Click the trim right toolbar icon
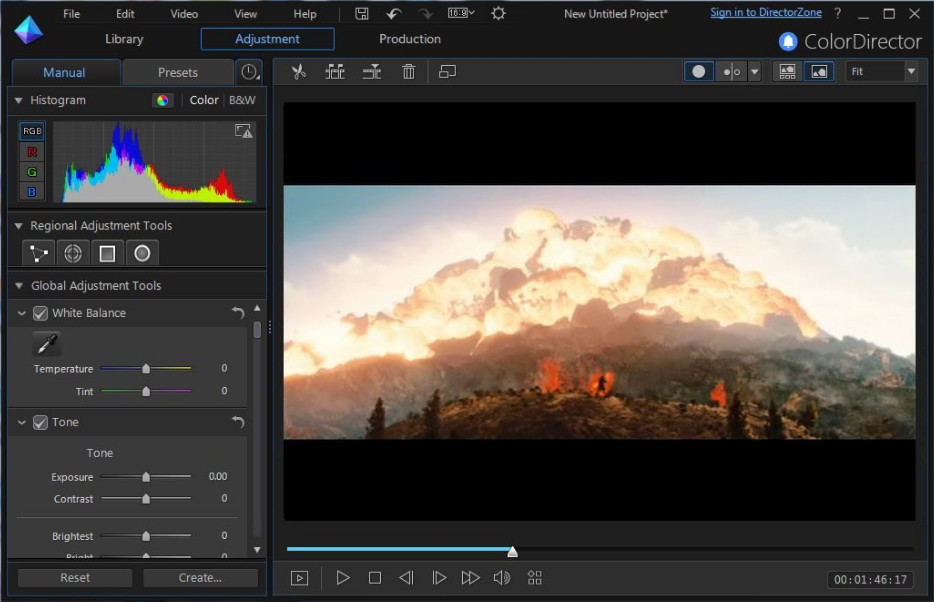This screenshot has width=934, height=602. tap(372, 72)
